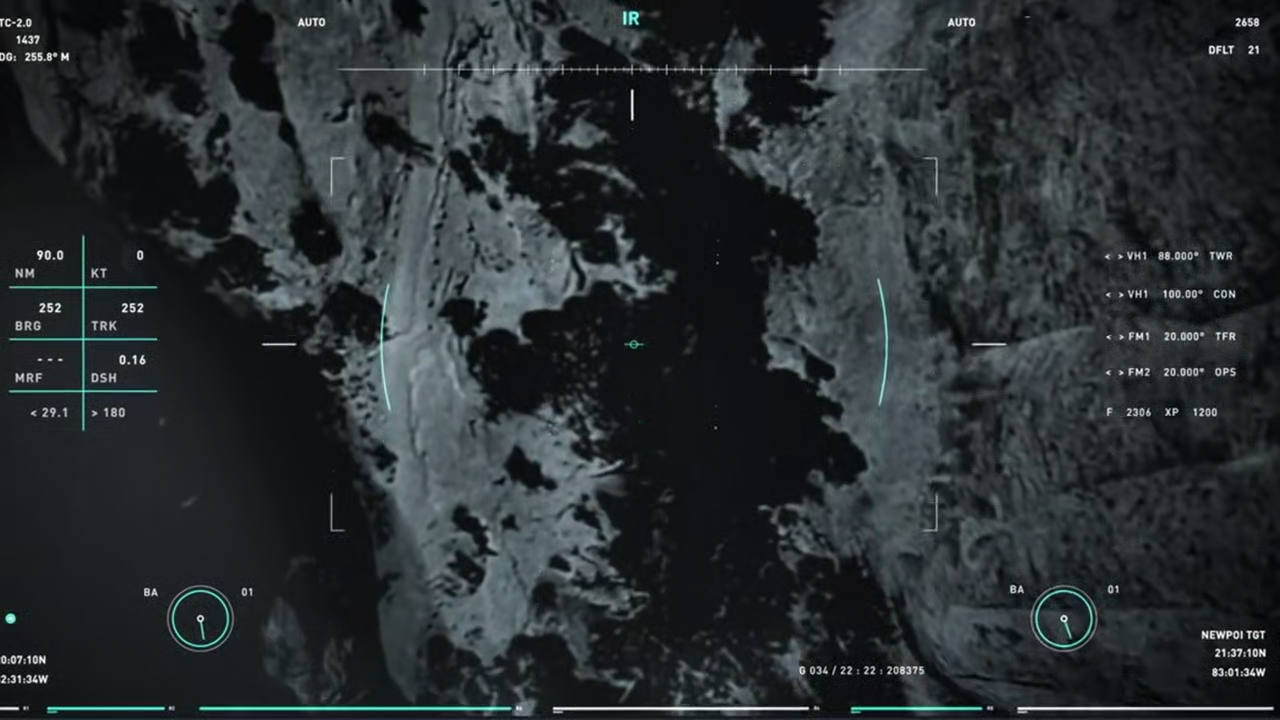Click the left BA compass dial
The height and width of the screenshot is (720, 1280).
(200, 618)
